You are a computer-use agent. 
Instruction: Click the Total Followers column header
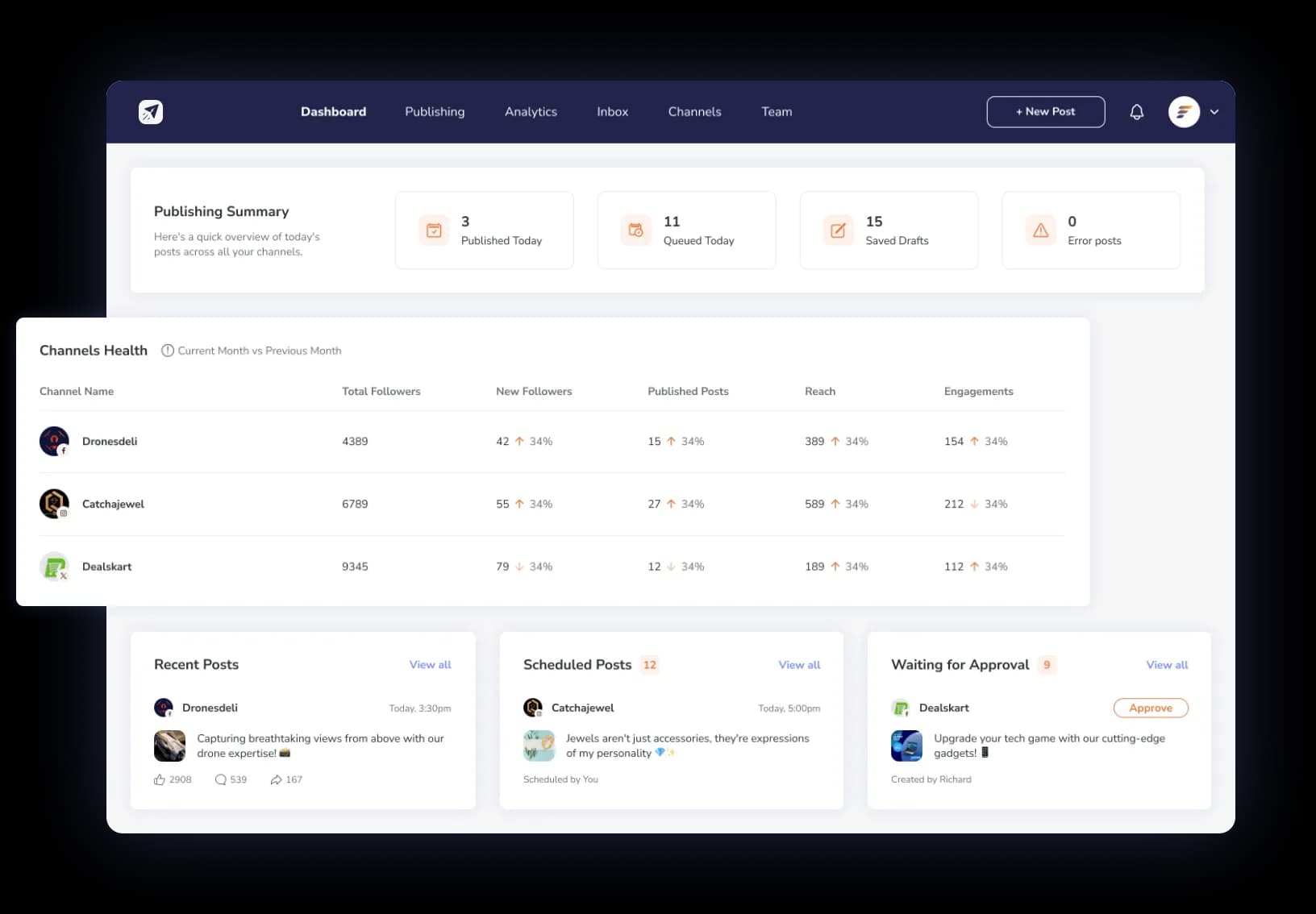(381, 391)
